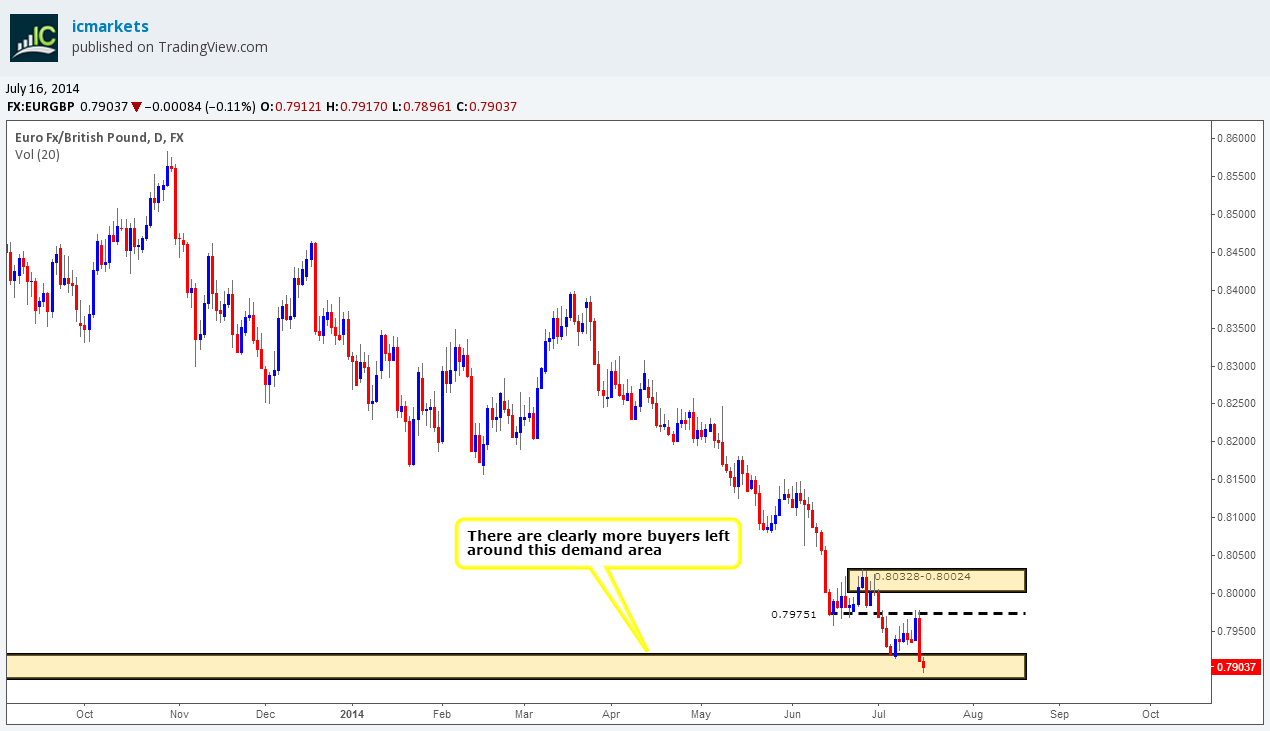This screenshot has height=731, width=1270.
Task: Click the 0.81500 price axis label
Action: click(1236, 479)
